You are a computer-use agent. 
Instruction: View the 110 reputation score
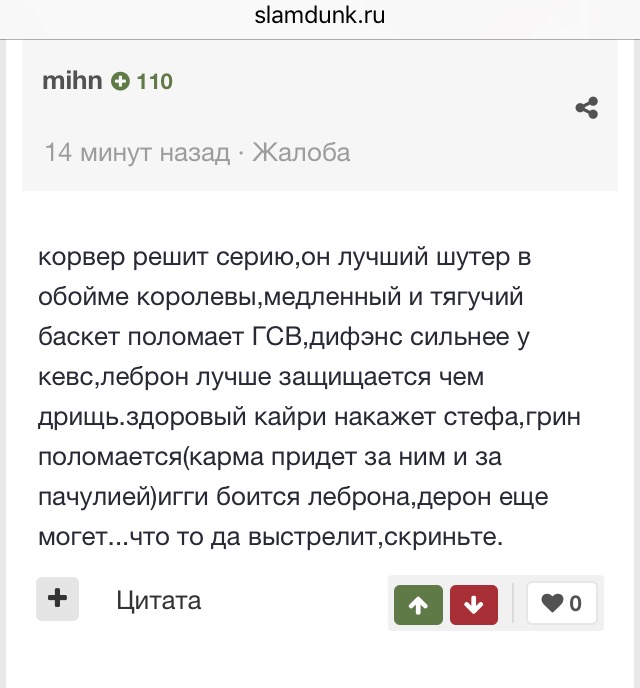(x=155, y=82)
